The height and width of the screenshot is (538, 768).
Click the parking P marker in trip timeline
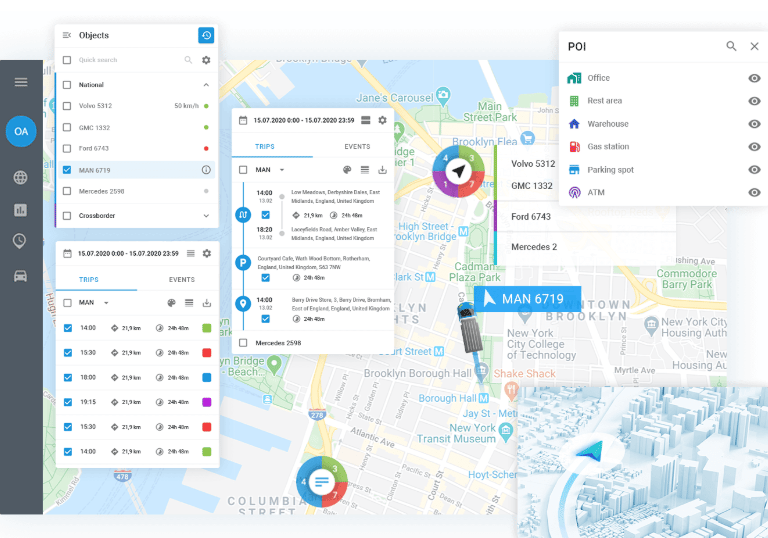click(x=243, y=263)
